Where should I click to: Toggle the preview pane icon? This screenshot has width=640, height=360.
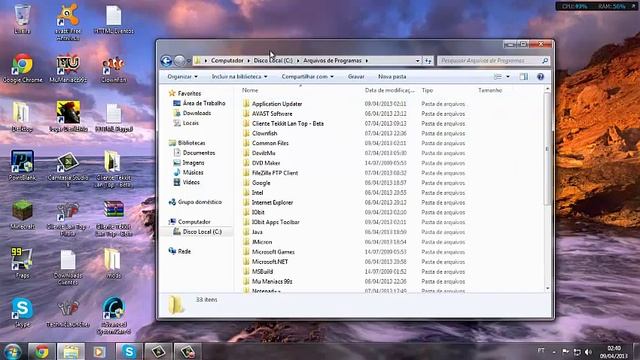pyautogui.click(x=524, y=77)
